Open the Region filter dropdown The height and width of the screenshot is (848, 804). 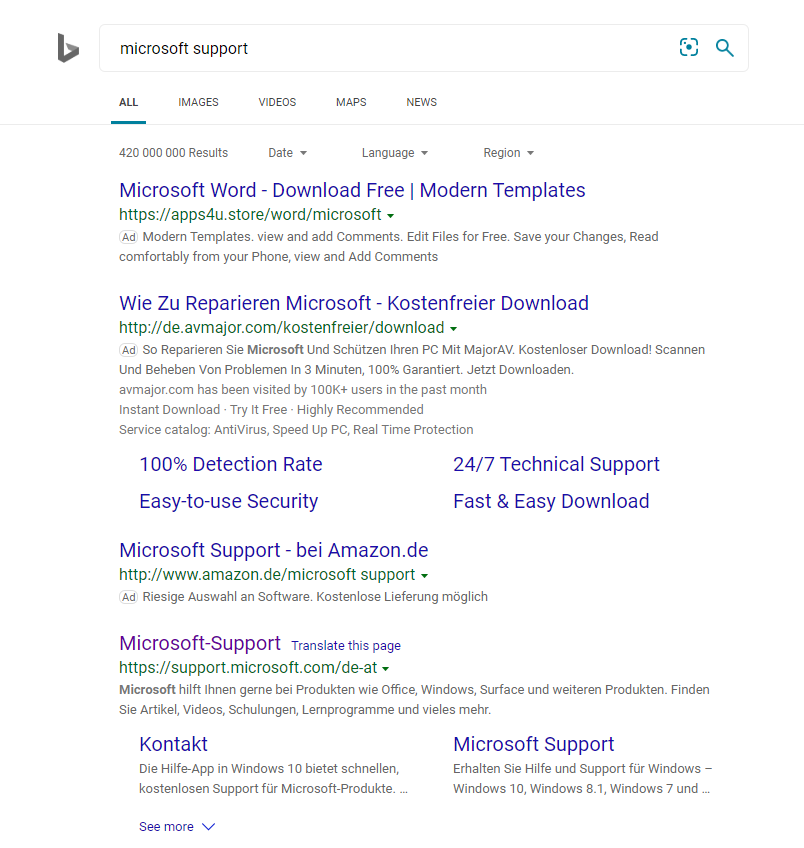[509, 153]
